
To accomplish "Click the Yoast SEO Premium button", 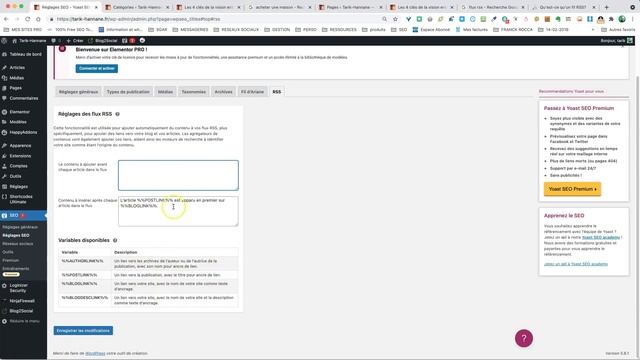I will pyautogui.click(x=572, y=189).
